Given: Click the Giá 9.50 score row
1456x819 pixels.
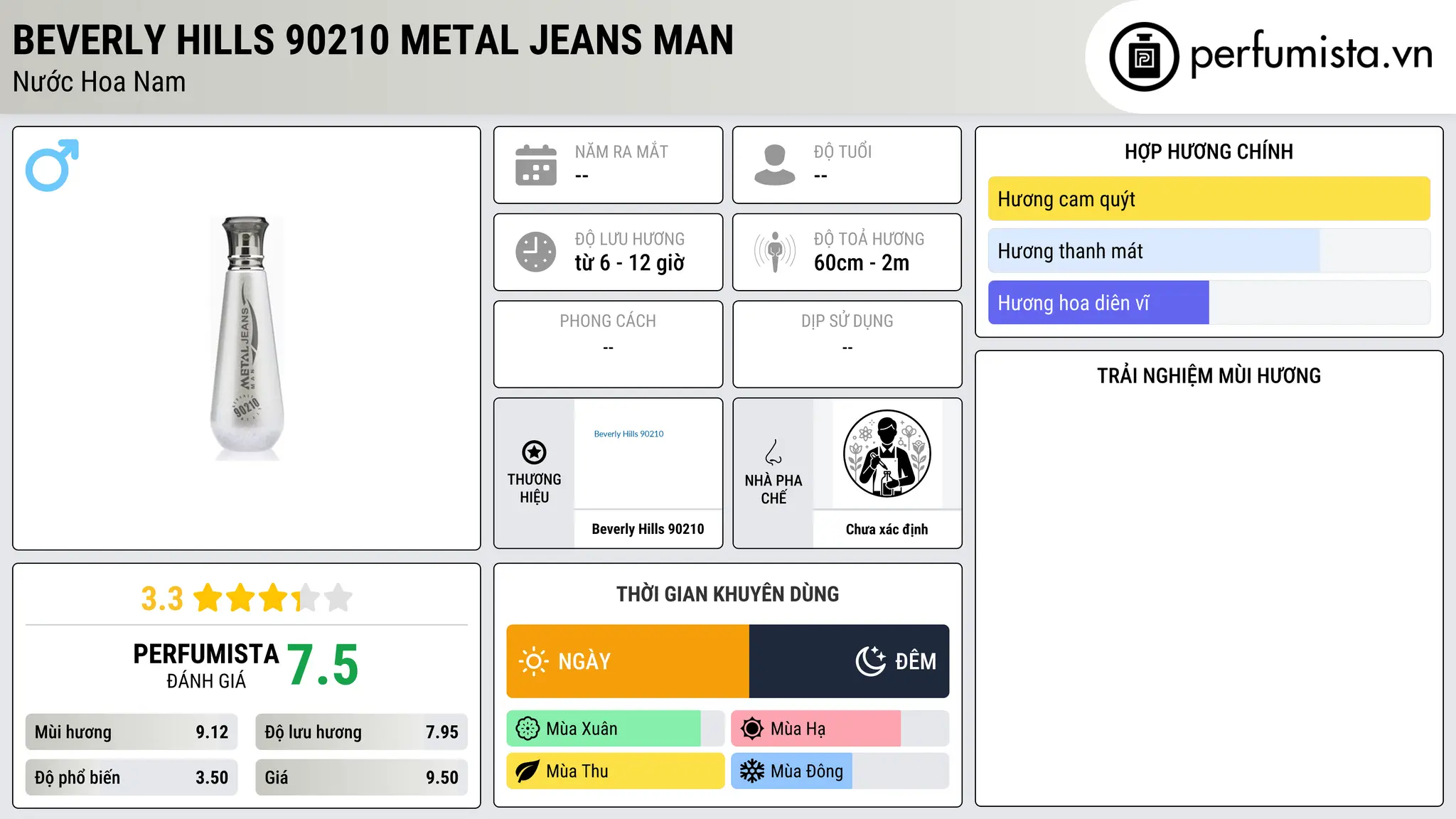Looking at the screenshot, I should point(361,778).
